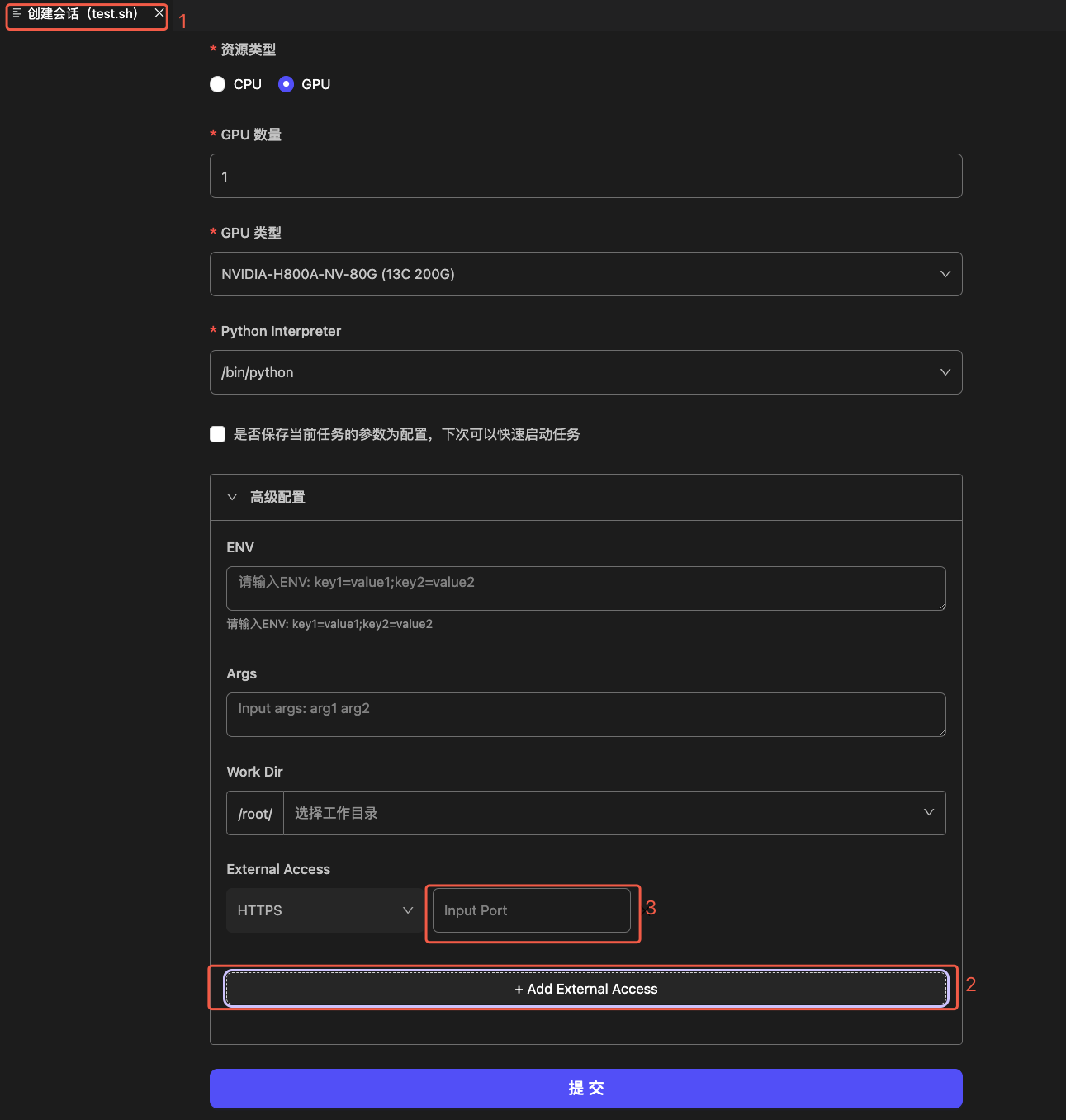Click the Args input text area
Image resolution: width=1066 pixels, height=1120 pixels.
coord(585,714)
